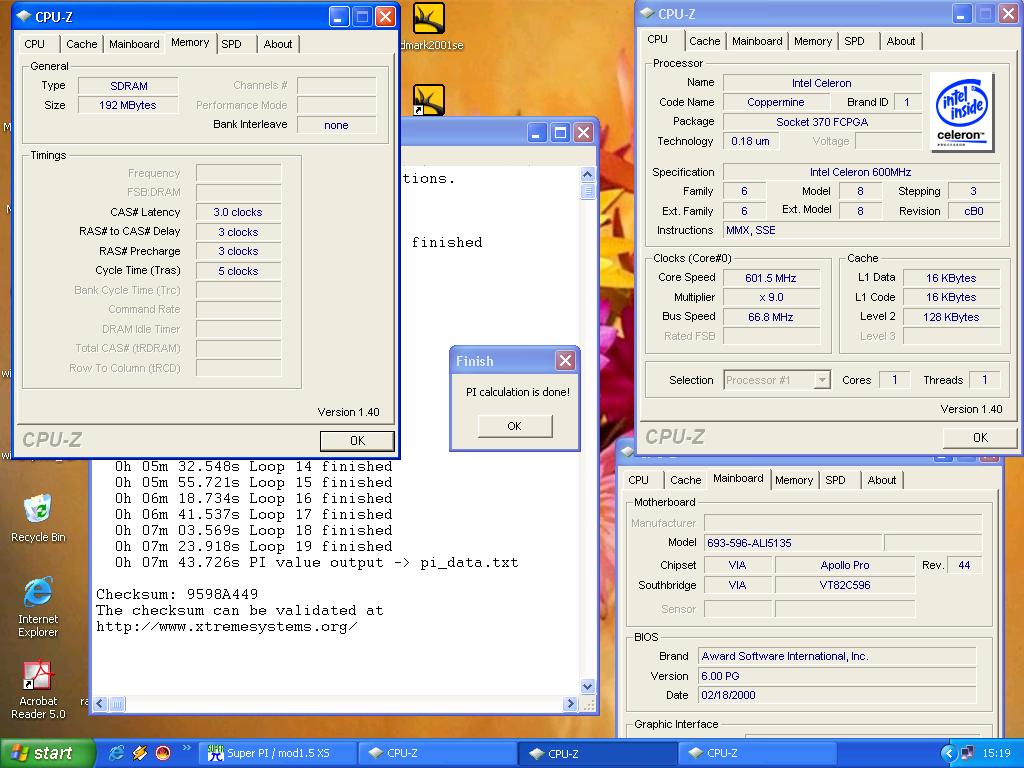This screenshot has height=768, width=1024.
Task: Click Bus Speed value 66.8 MHz
Action: [771, 317]
